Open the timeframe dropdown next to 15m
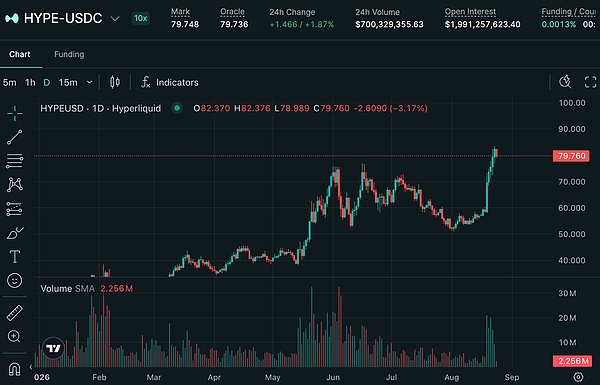Screen dimensions: 600x385 click(x=90, y=82)
